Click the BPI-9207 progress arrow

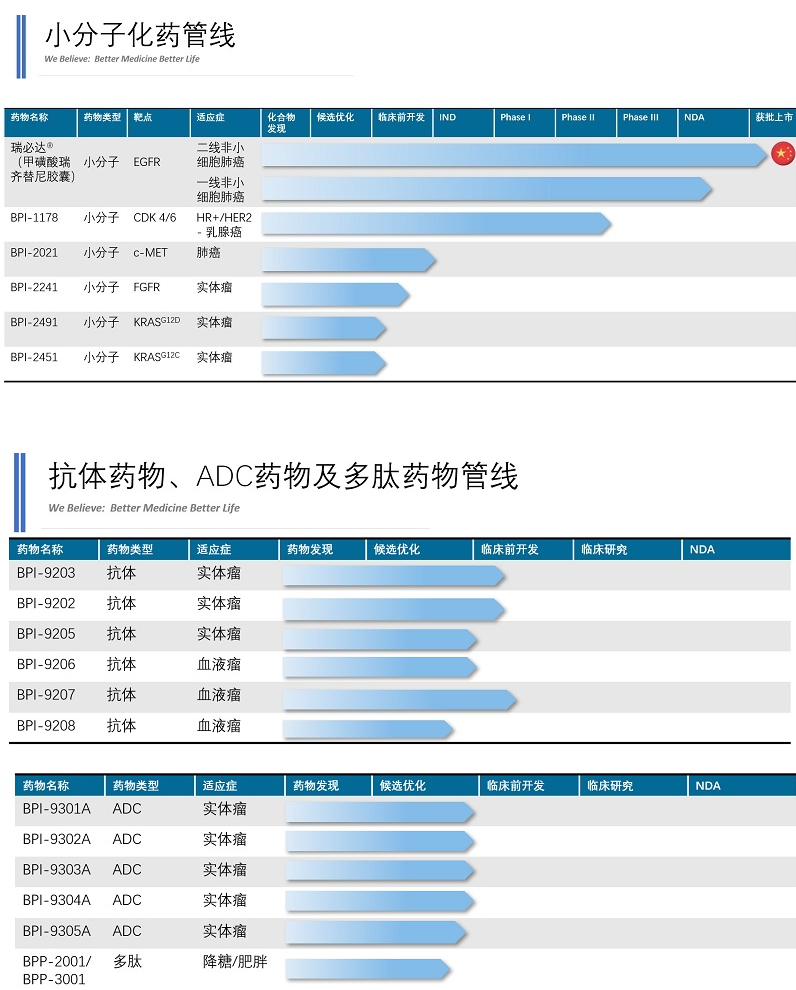coord(400,700)
